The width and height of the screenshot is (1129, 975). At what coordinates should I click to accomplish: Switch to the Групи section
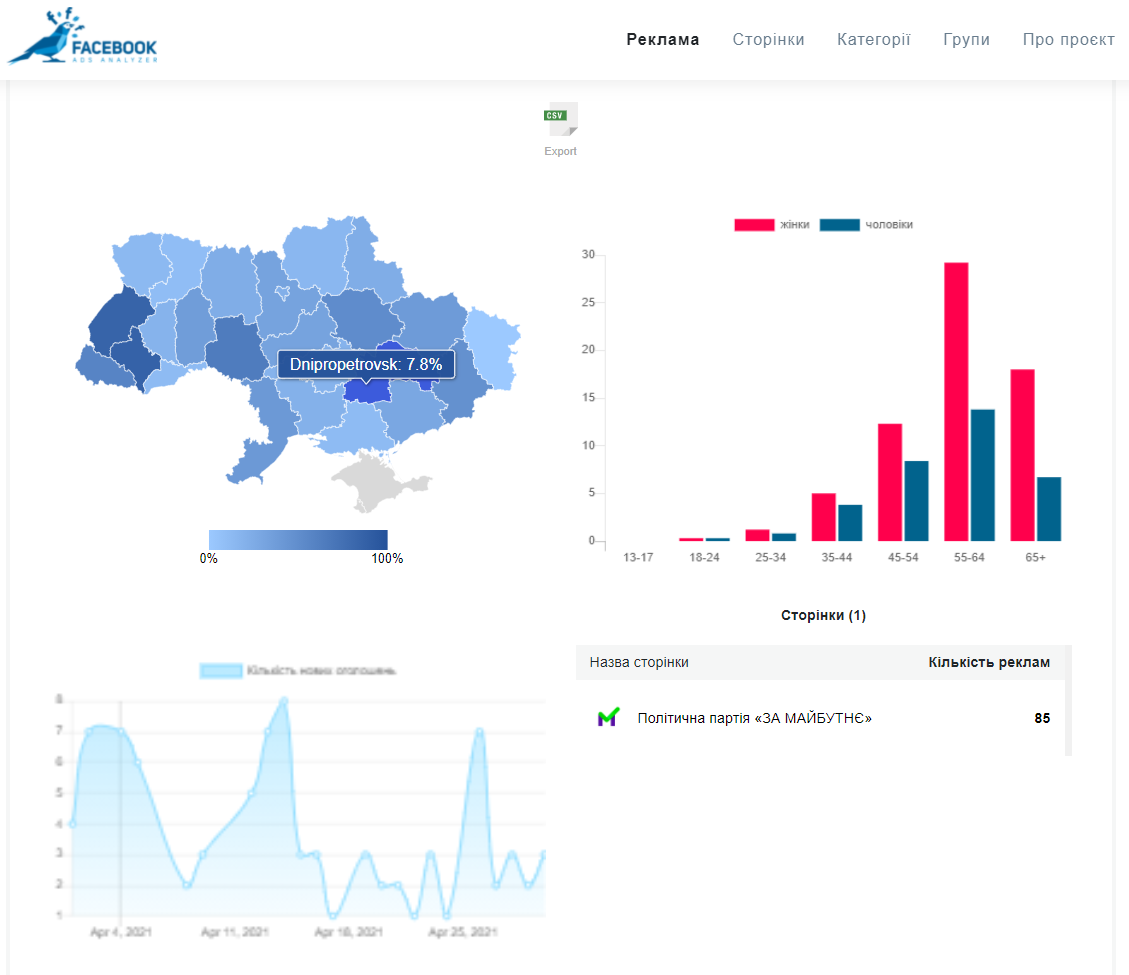(966, 40)
